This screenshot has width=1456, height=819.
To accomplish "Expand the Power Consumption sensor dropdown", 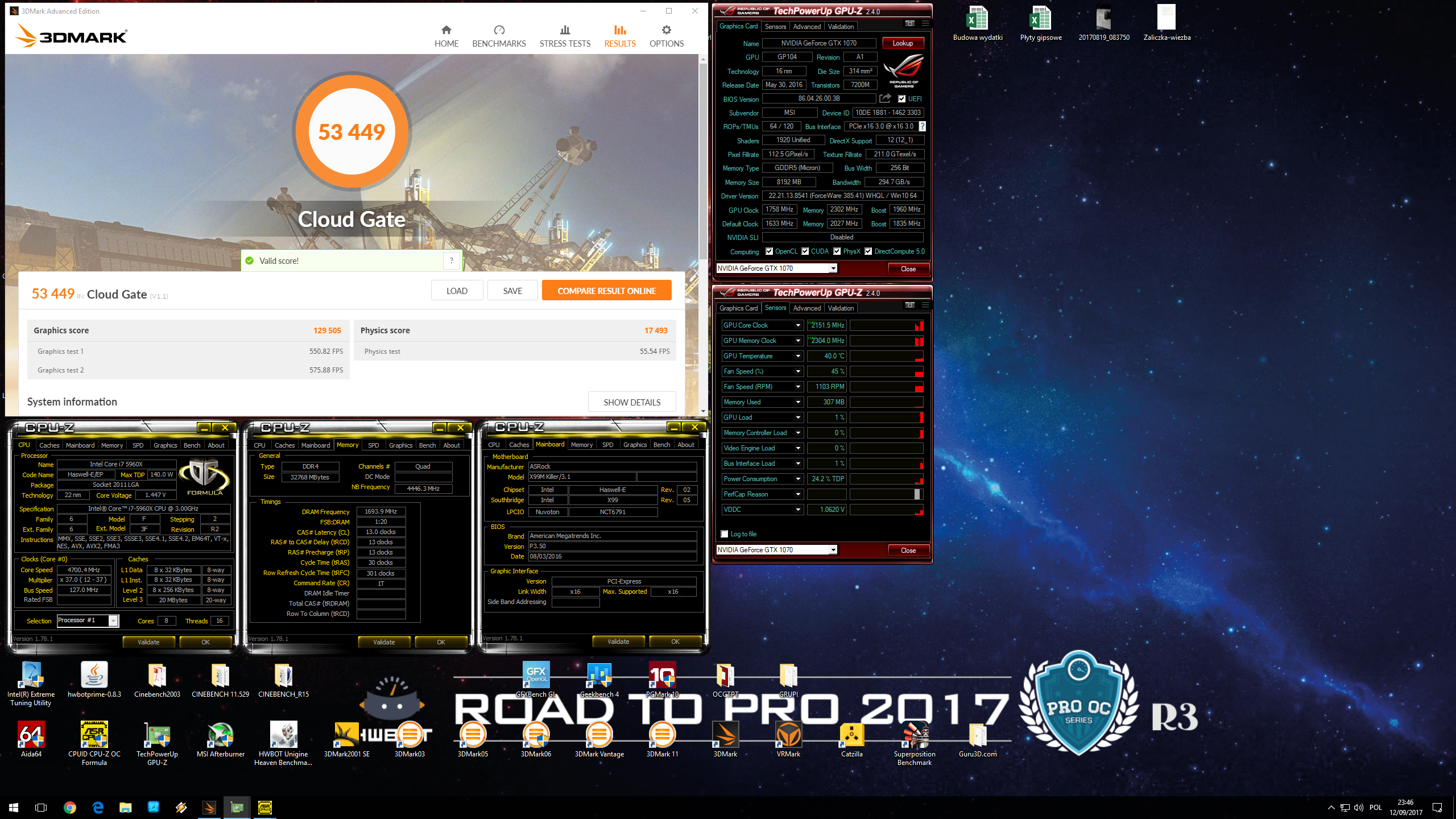I will tap(798, 479).
